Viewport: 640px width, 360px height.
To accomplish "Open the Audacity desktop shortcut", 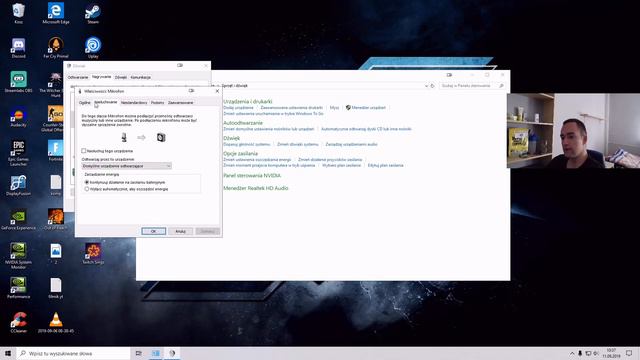I will (18, 116).
